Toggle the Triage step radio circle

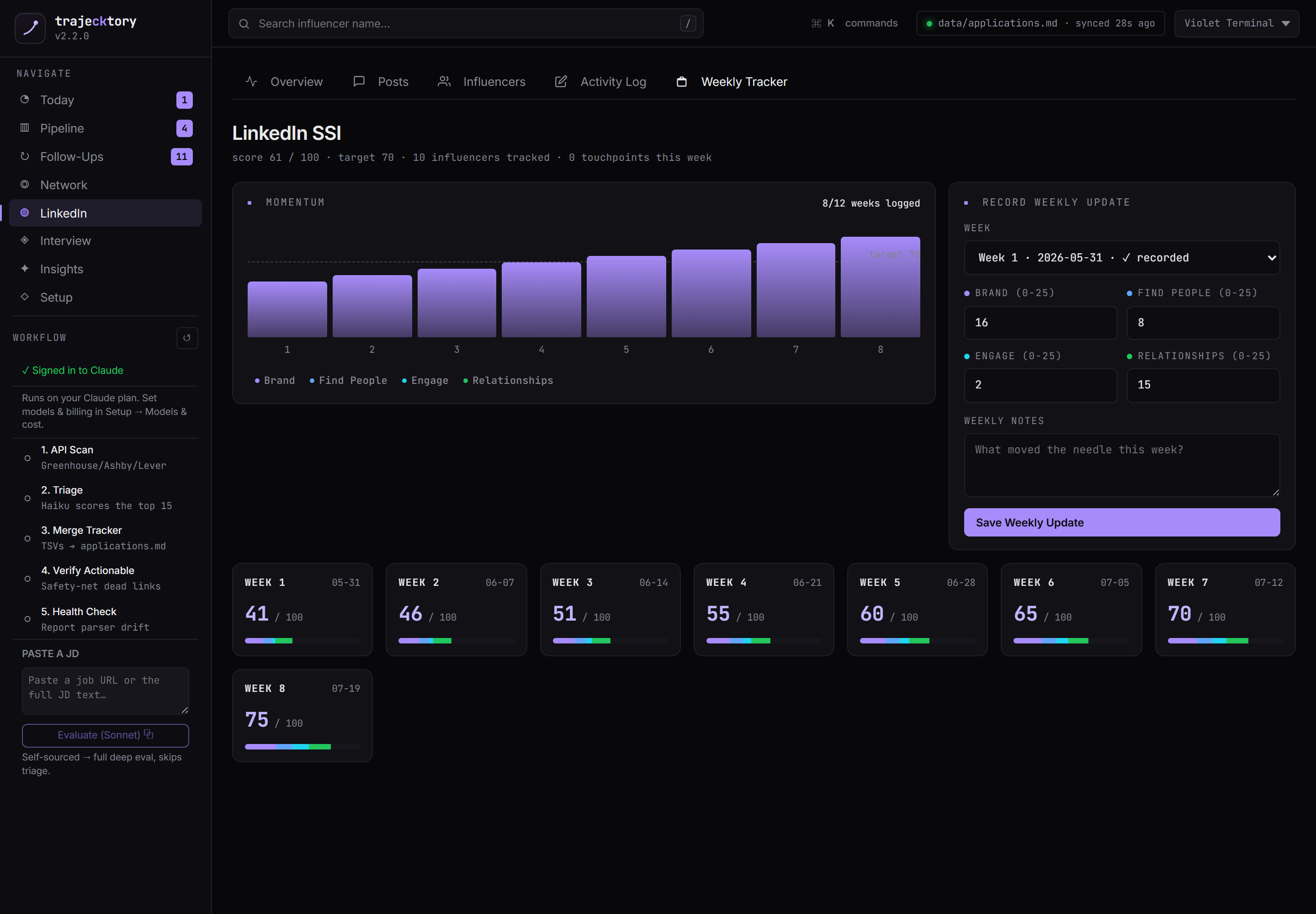pyautogui.click(x=27, y=498)
